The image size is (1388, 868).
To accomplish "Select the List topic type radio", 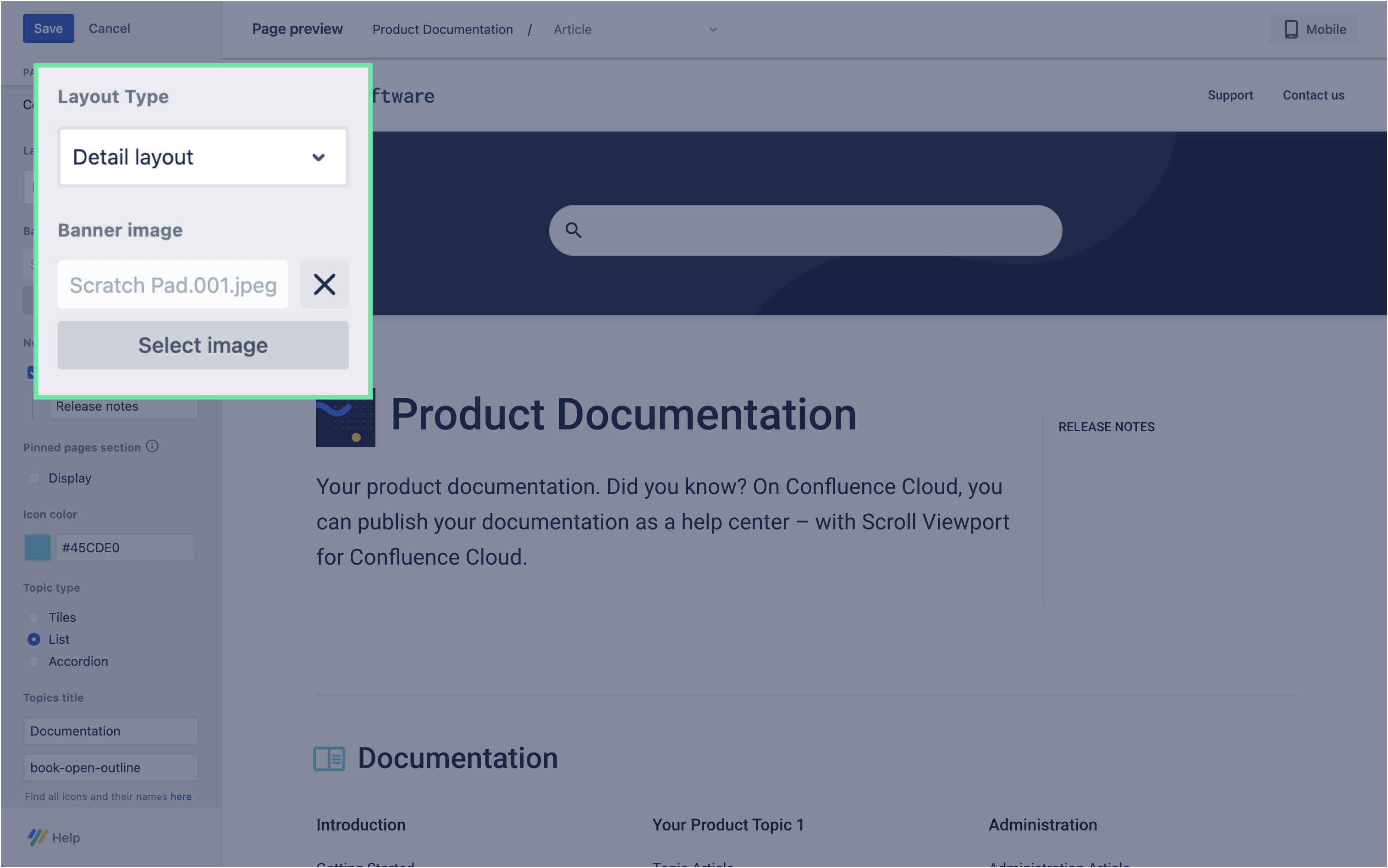I will pos(34,639).
